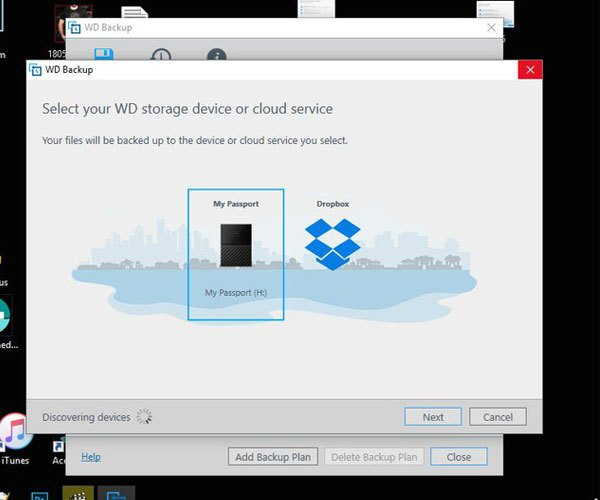This screenshot has height=500, width=600.
Task: Click the teal circular desktop icon on left
Action: (x=5, y=318)
